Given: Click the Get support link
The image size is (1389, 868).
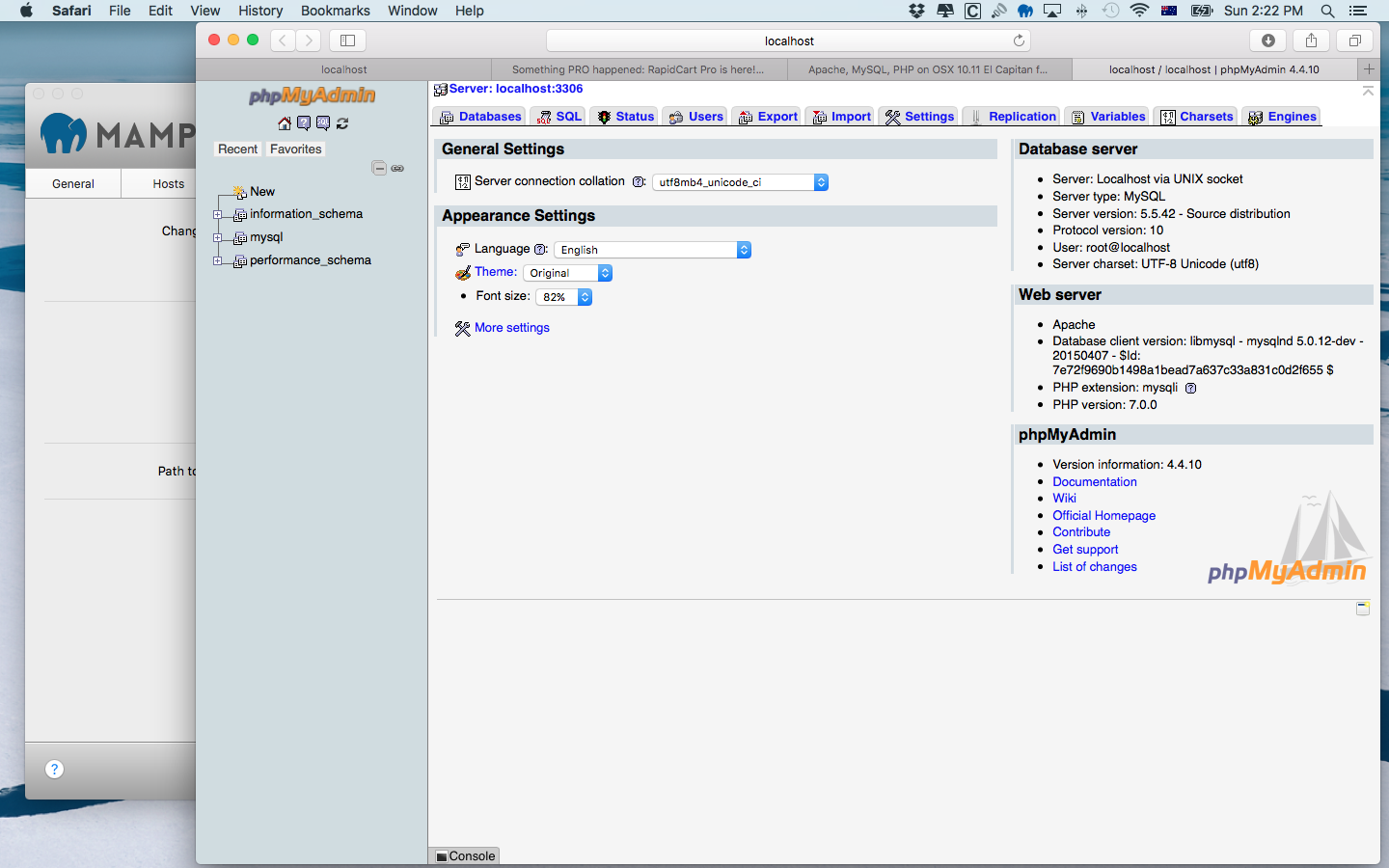Looking at the screenshot, I should tap(1085, 550).
